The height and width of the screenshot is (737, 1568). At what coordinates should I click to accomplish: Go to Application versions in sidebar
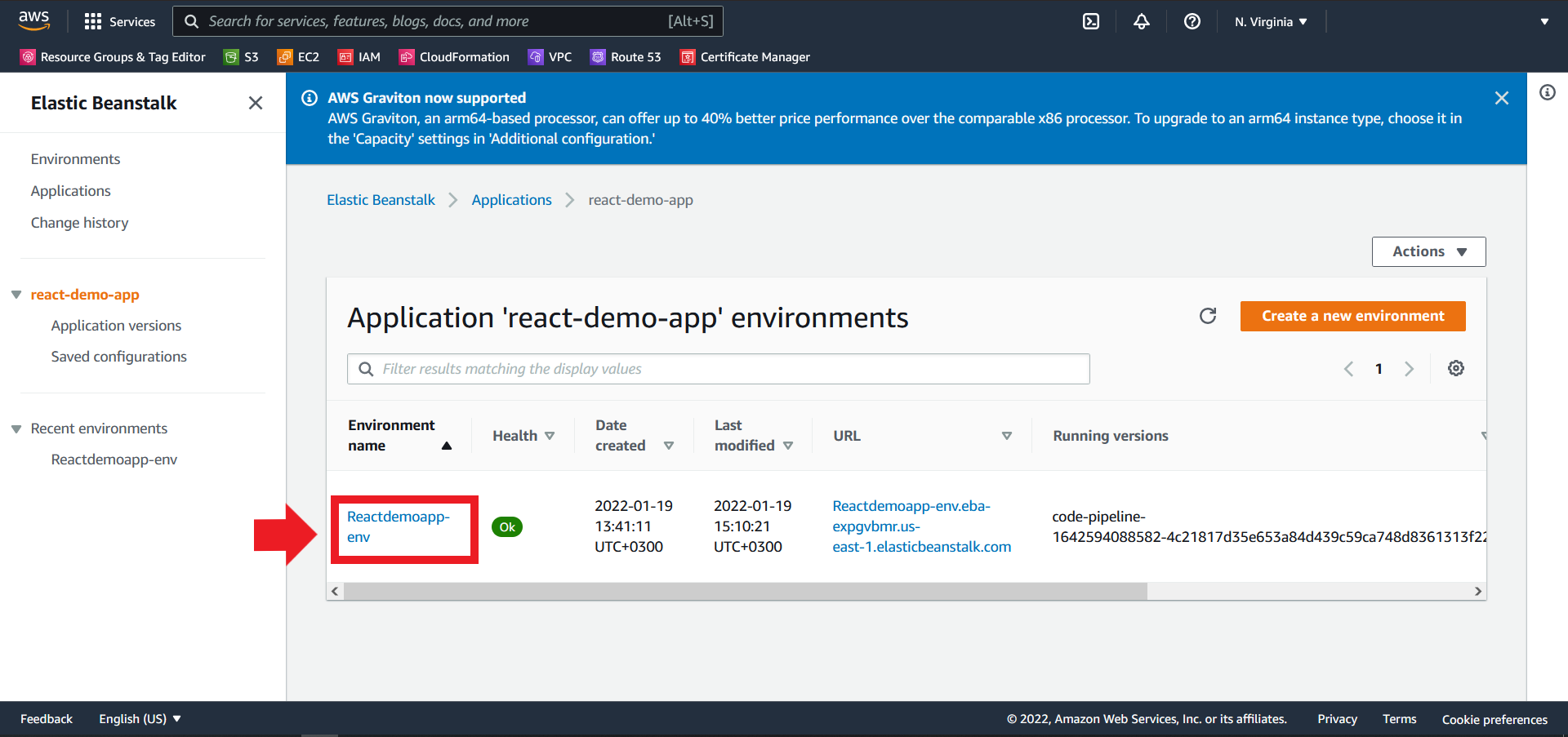[116, 325]
